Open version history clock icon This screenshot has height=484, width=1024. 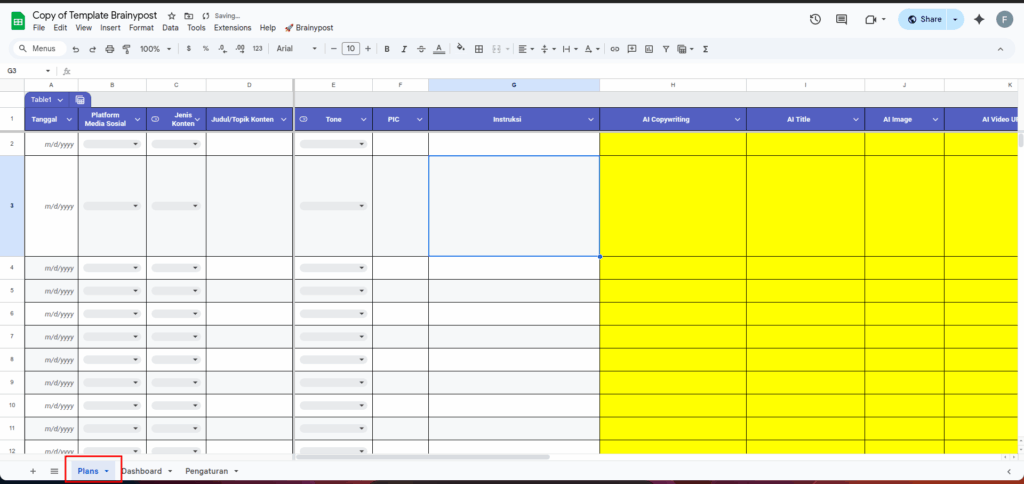tap(815, 19)
